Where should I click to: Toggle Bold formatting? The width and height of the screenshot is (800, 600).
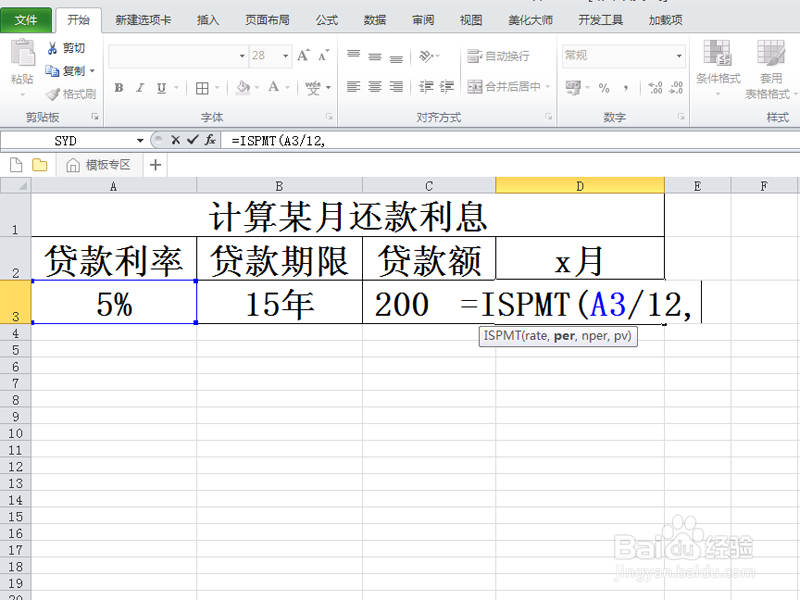coord(119,88)
